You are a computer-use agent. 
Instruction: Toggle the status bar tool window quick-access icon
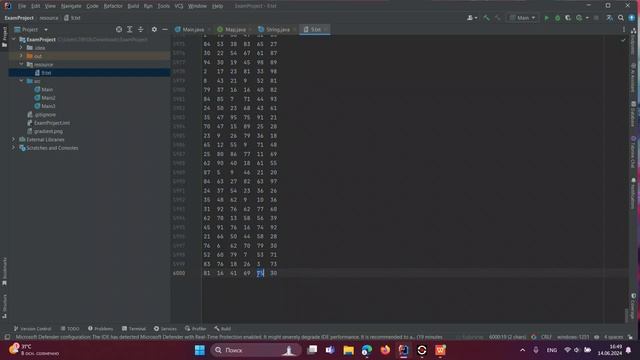(x=7, y=337)
